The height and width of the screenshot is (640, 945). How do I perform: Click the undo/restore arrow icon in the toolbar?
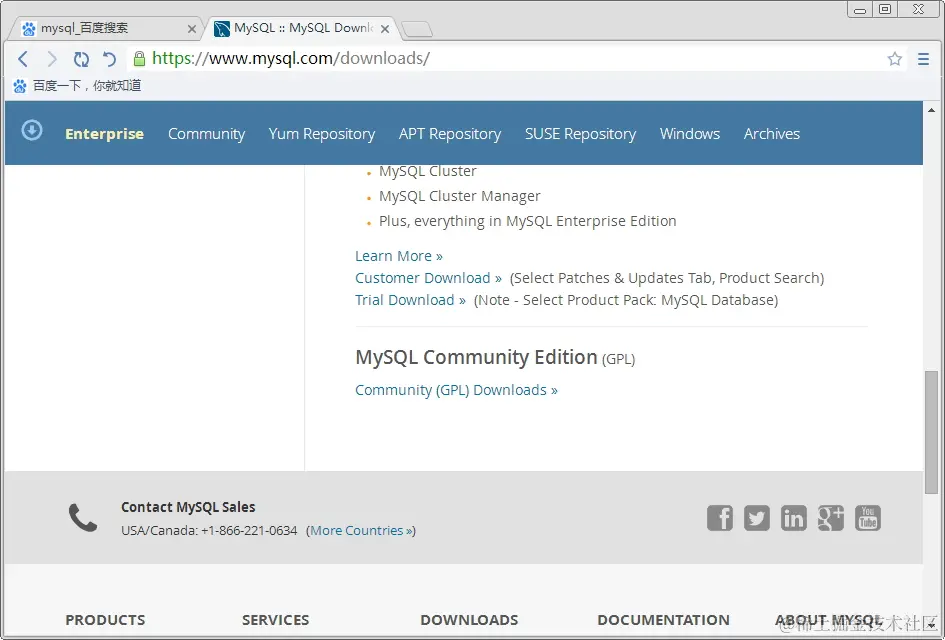[x=109, y=58]
